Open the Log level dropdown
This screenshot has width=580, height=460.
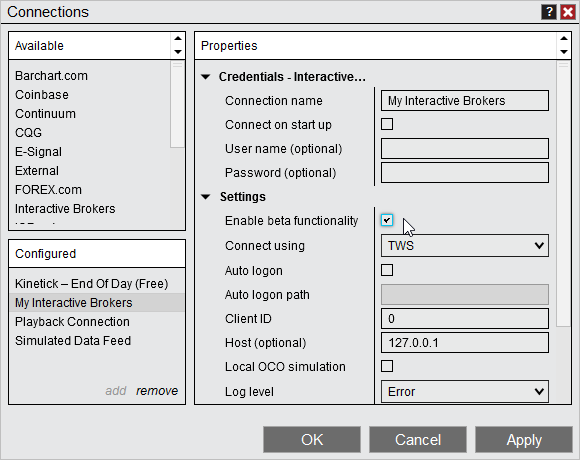click(x=465, y=391)
